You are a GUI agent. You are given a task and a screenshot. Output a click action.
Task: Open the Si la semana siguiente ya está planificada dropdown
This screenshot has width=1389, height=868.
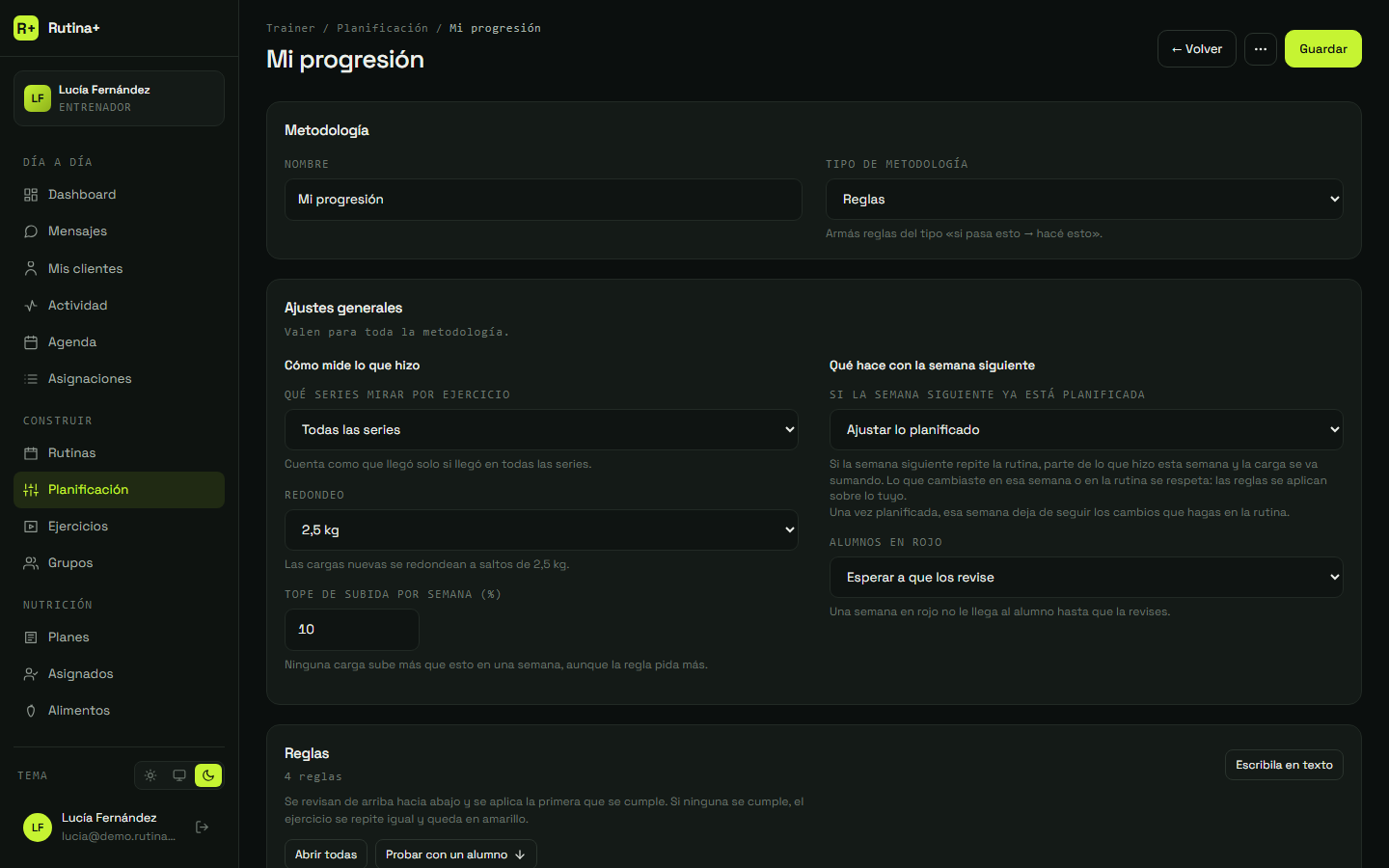(1086, 430)
